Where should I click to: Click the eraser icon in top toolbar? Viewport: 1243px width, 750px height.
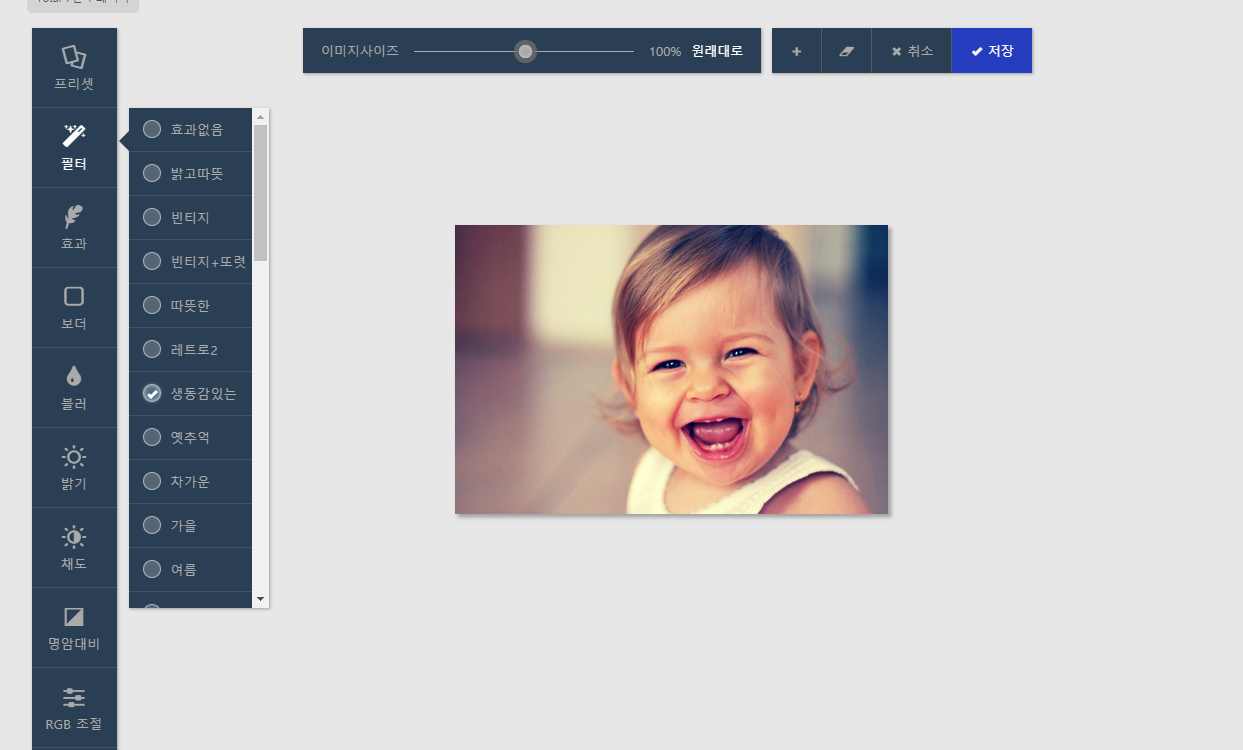846,51
